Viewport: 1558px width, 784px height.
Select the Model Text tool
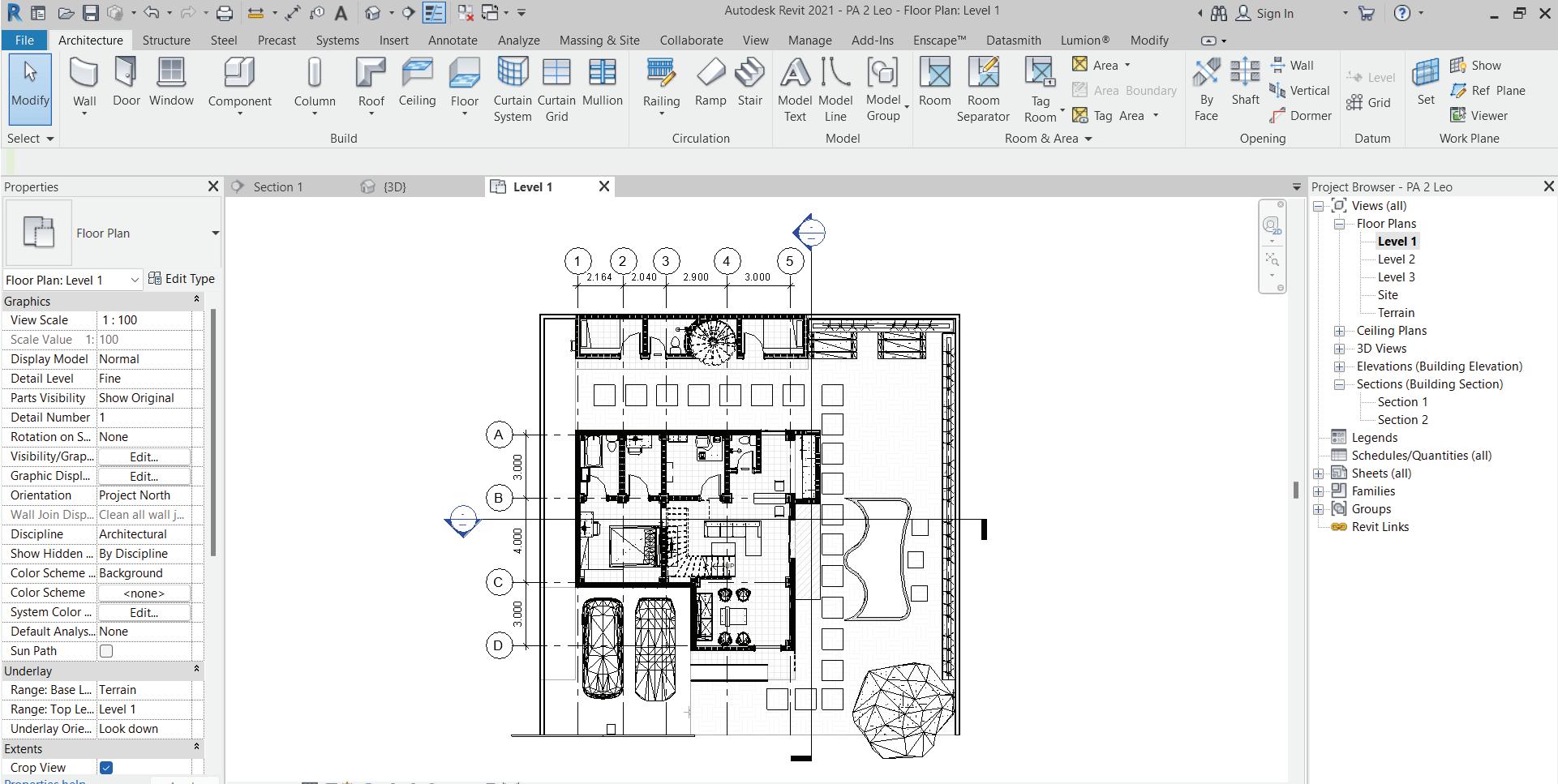pyautogui.click(x=795, y=90)
